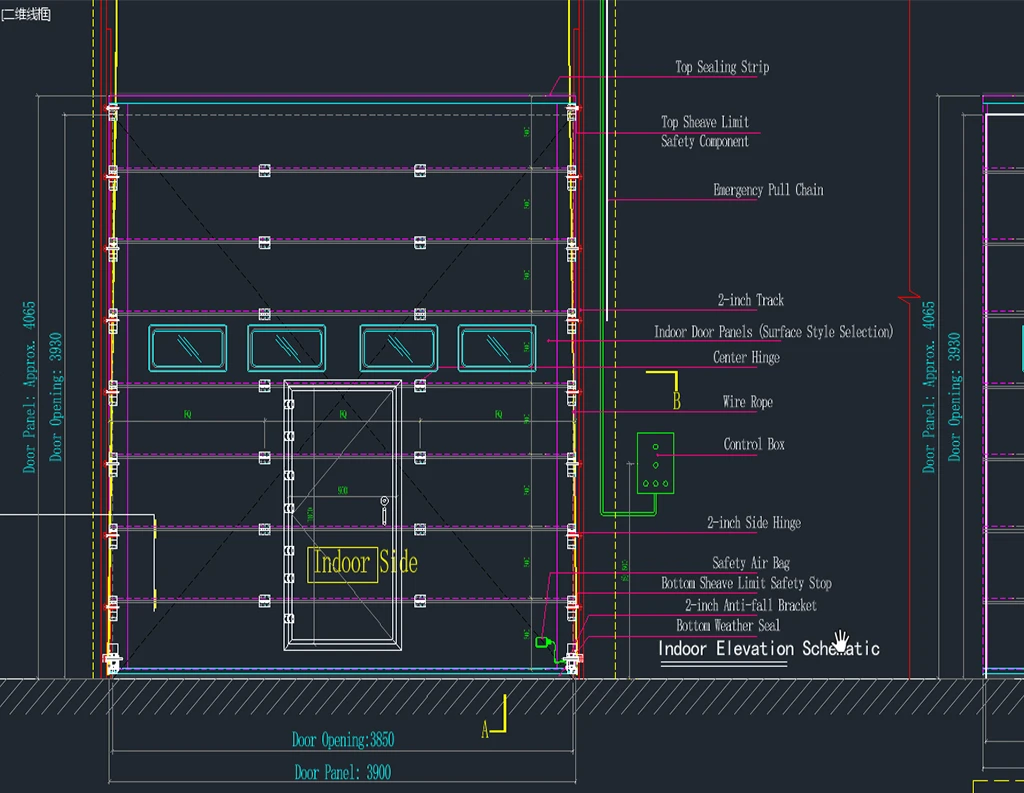Select the green sensor symbol at door bottom
The height and width of the screenshot is (793, 1024).
coord(543,643)
